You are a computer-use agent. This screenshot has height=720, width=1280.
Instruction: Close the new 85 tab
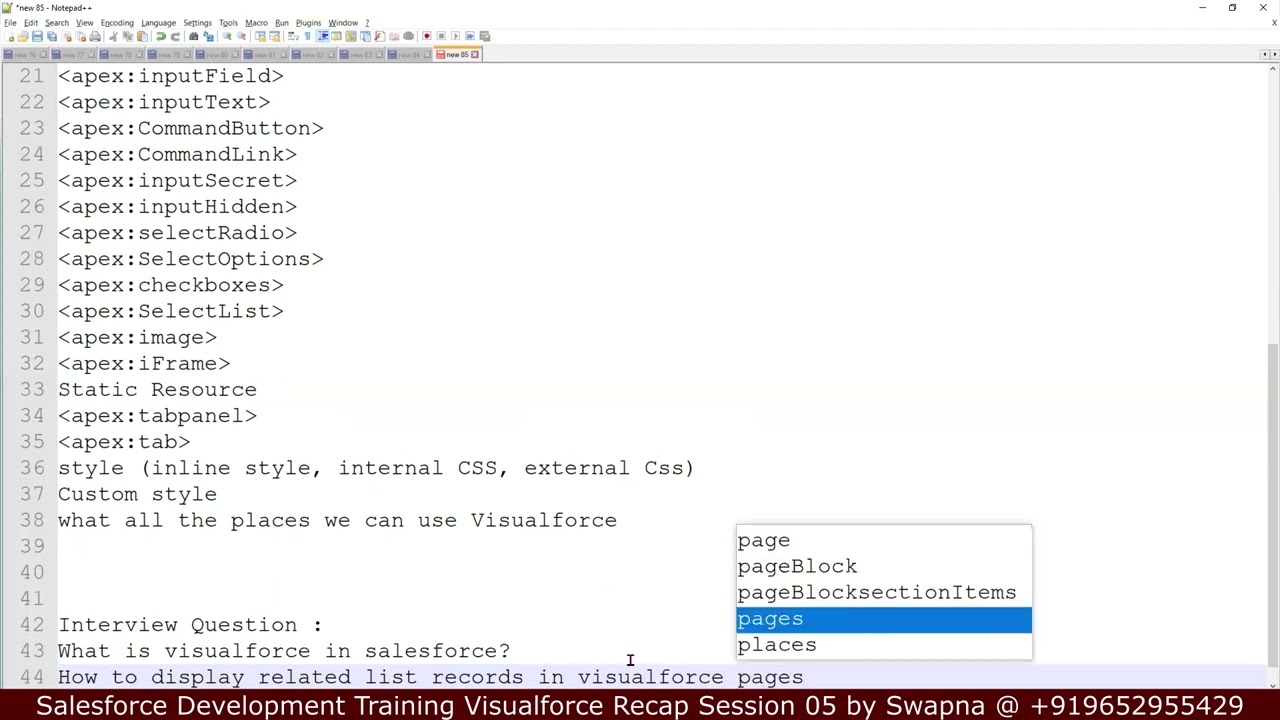click(x=475, y=54)
